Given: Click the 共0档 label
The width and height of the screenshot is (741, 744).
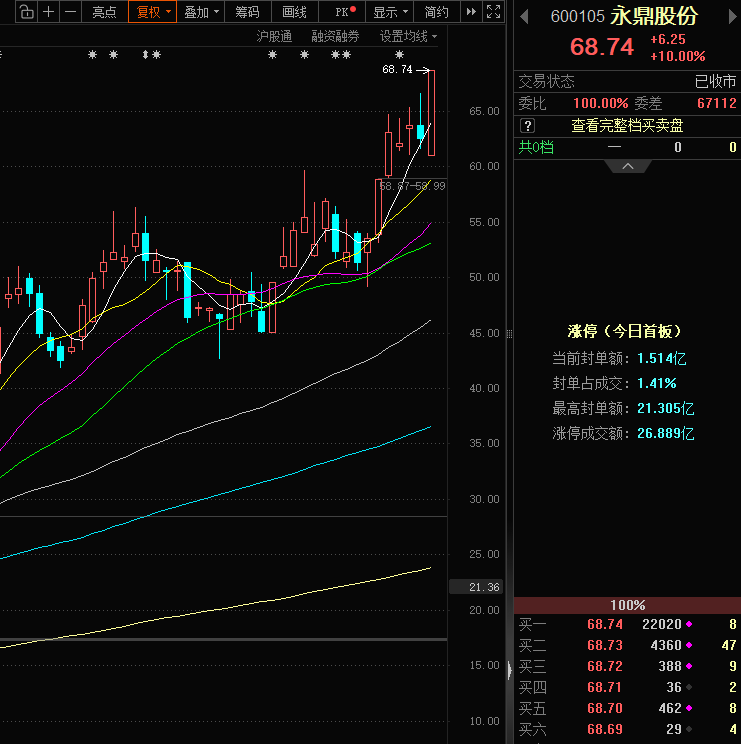Looking at the screenshot, I should coord(536,147).
